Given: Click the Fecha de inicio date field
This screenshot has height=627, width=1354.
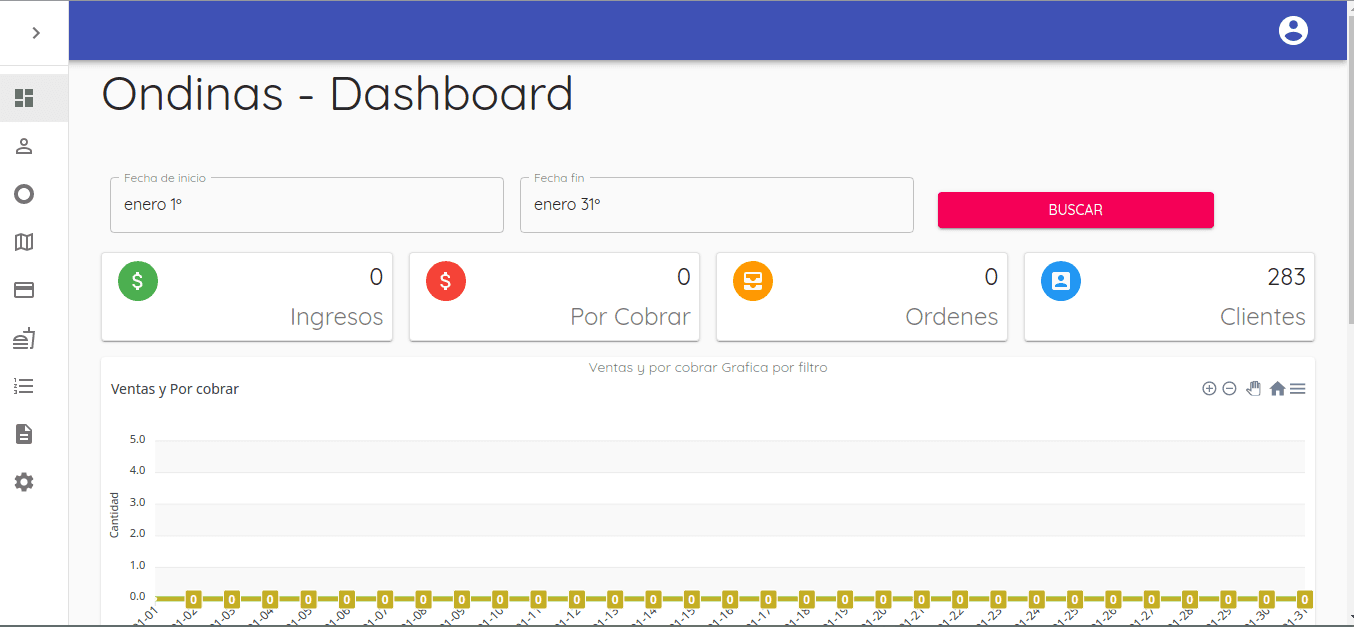Looking at the screenshot, I should (307, 205).
